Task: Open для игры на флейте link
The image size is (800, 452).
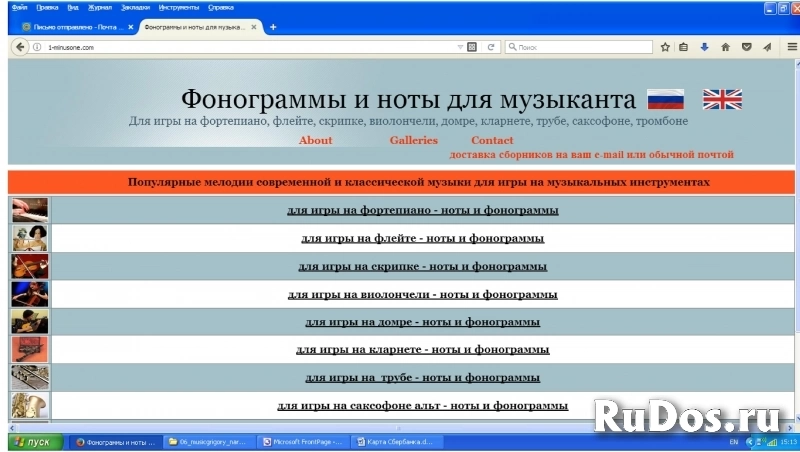Action: click(x=422, y=238)
